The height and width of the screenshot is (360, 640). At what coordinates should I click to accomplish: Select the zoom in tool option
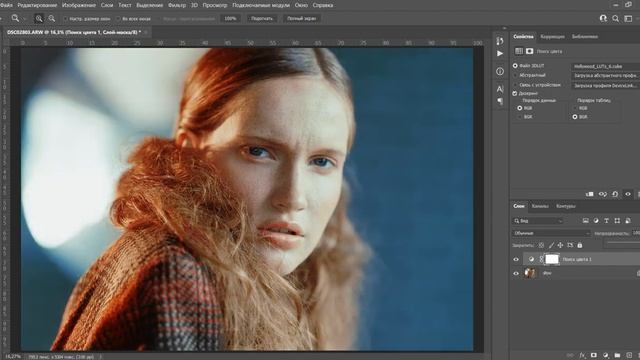pos(39,18)
